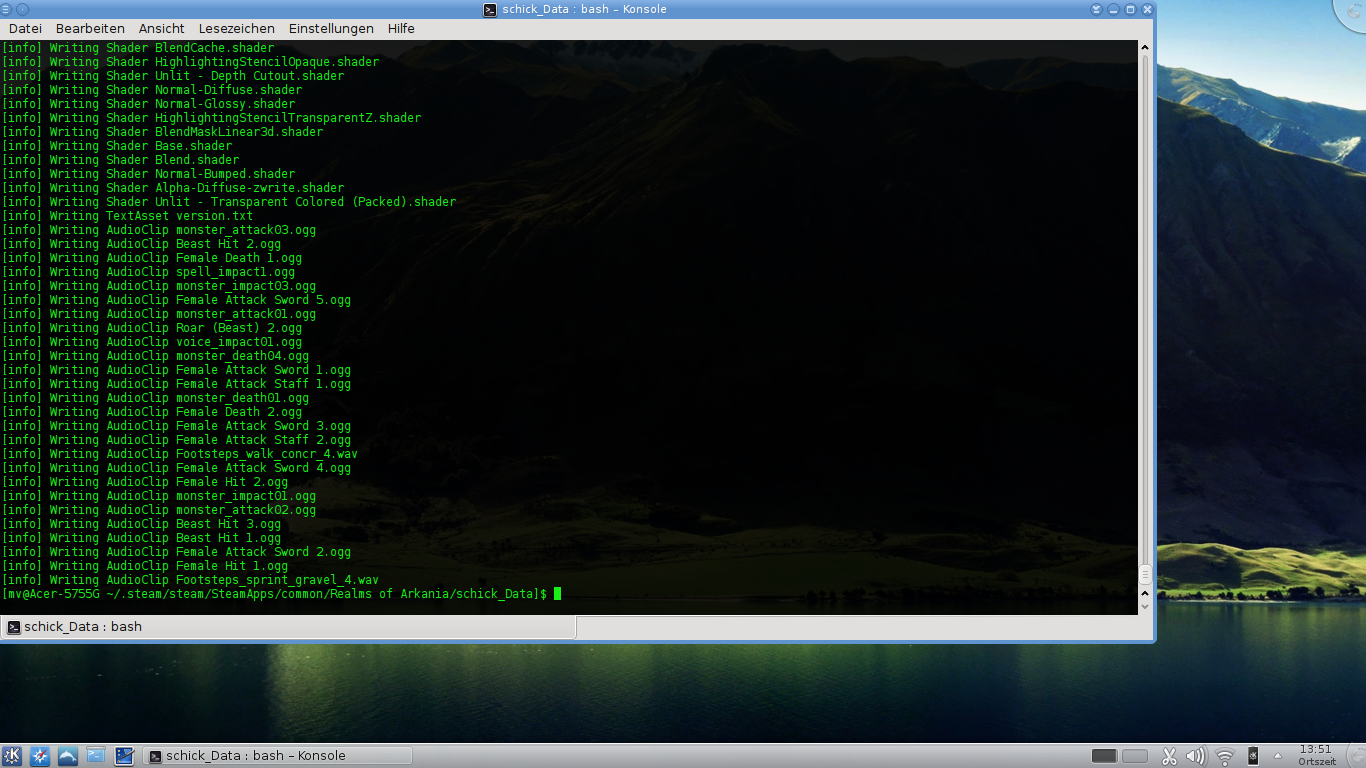Switch to the second virtual desktop pager

1134,756
